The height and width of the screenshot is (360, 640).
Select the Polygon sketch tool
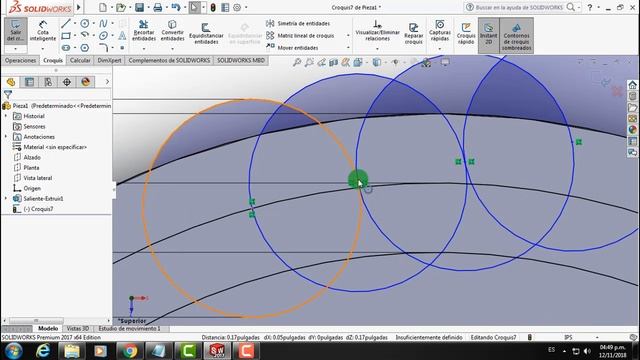[x=84, y=48]
